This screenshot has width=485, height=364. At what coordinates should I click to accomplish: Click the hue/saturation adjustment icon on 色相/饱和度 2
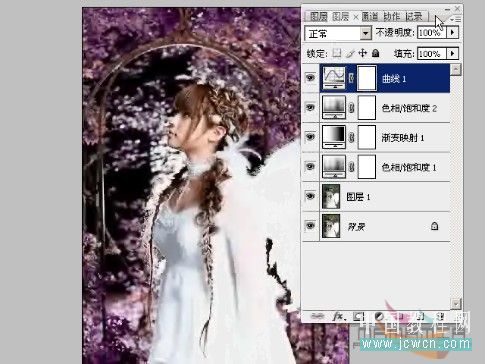(x=334, y=108)
